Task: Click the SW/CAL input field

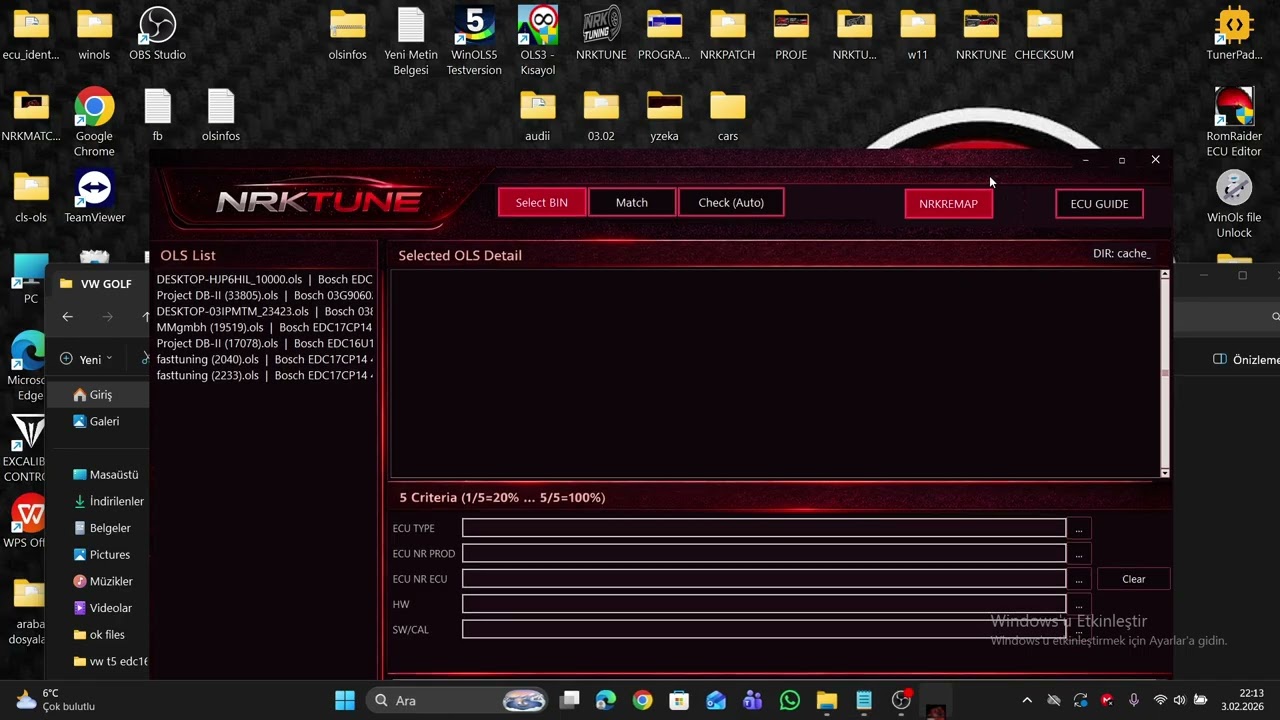Action: [764, 629]
